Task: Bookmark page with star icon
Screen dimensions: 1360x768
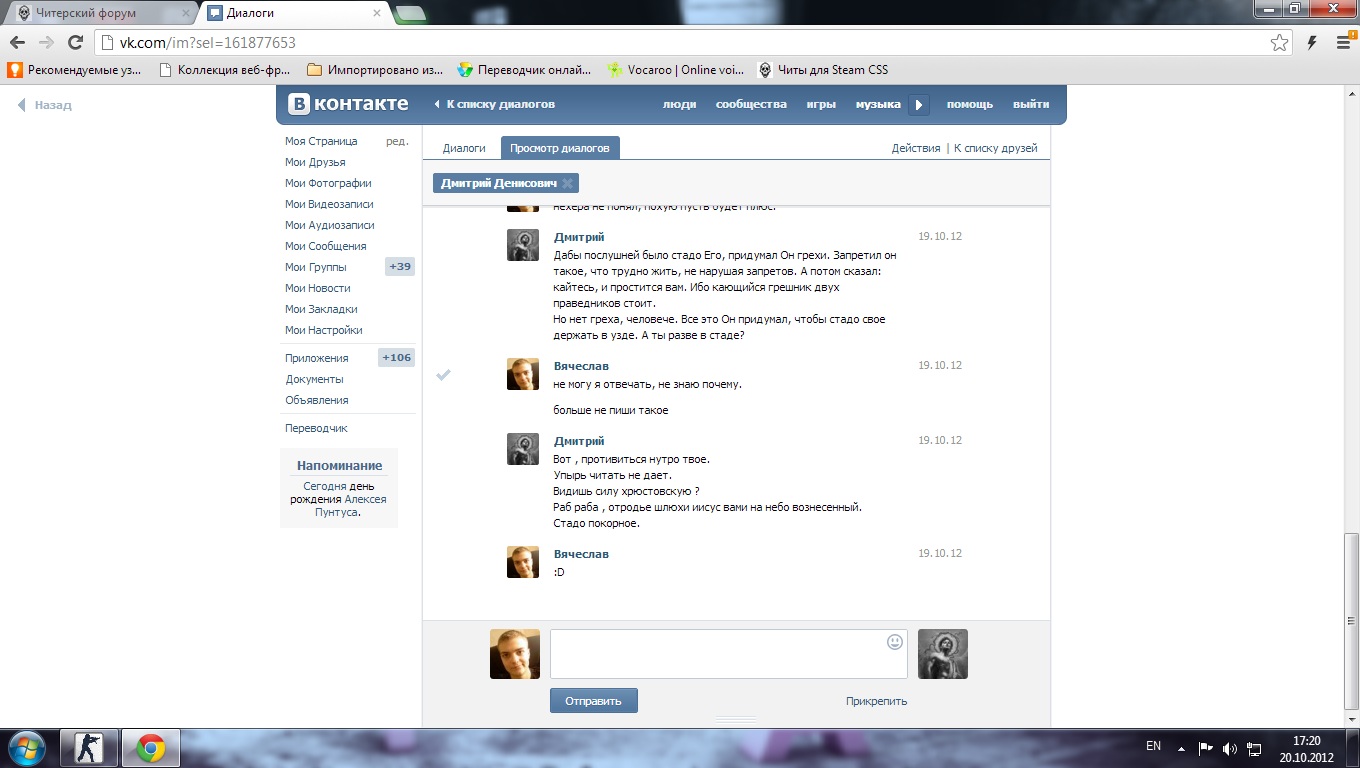Action: pos(1279,43)
